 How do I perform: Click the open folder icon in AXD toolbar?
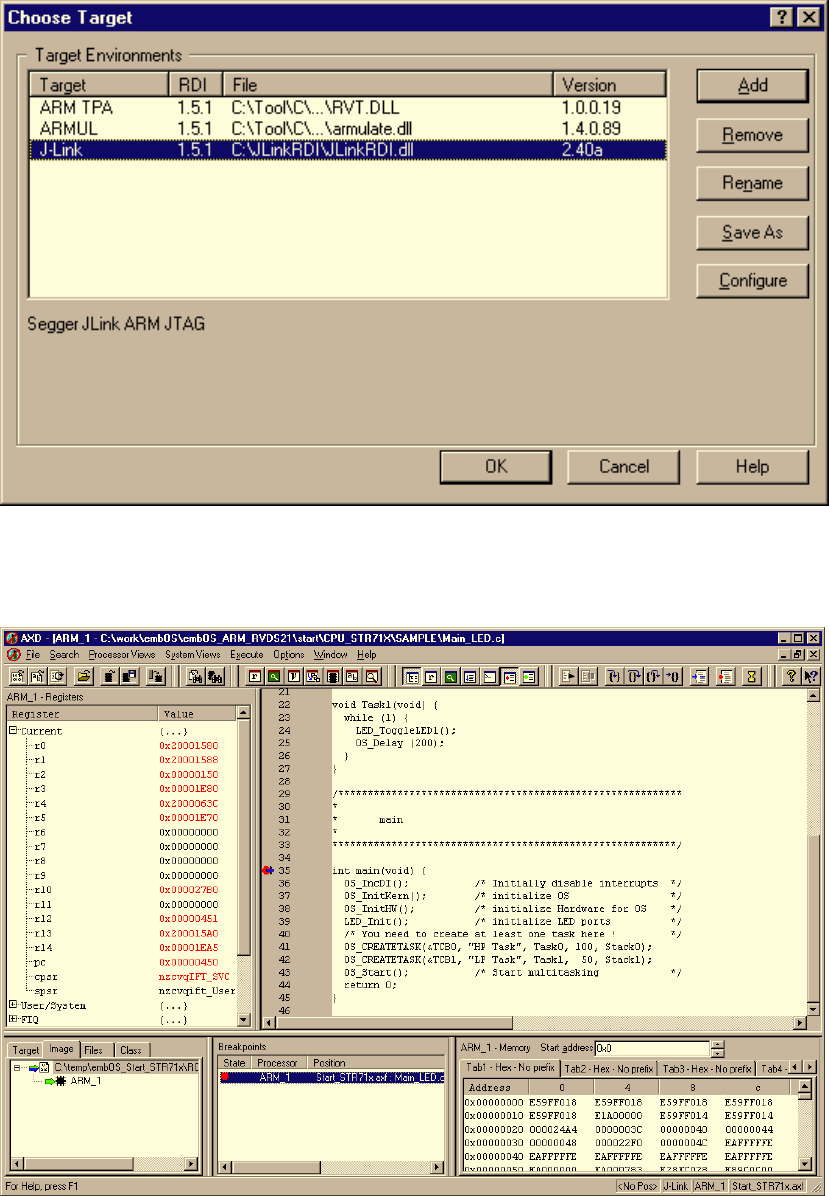[84, 676]
